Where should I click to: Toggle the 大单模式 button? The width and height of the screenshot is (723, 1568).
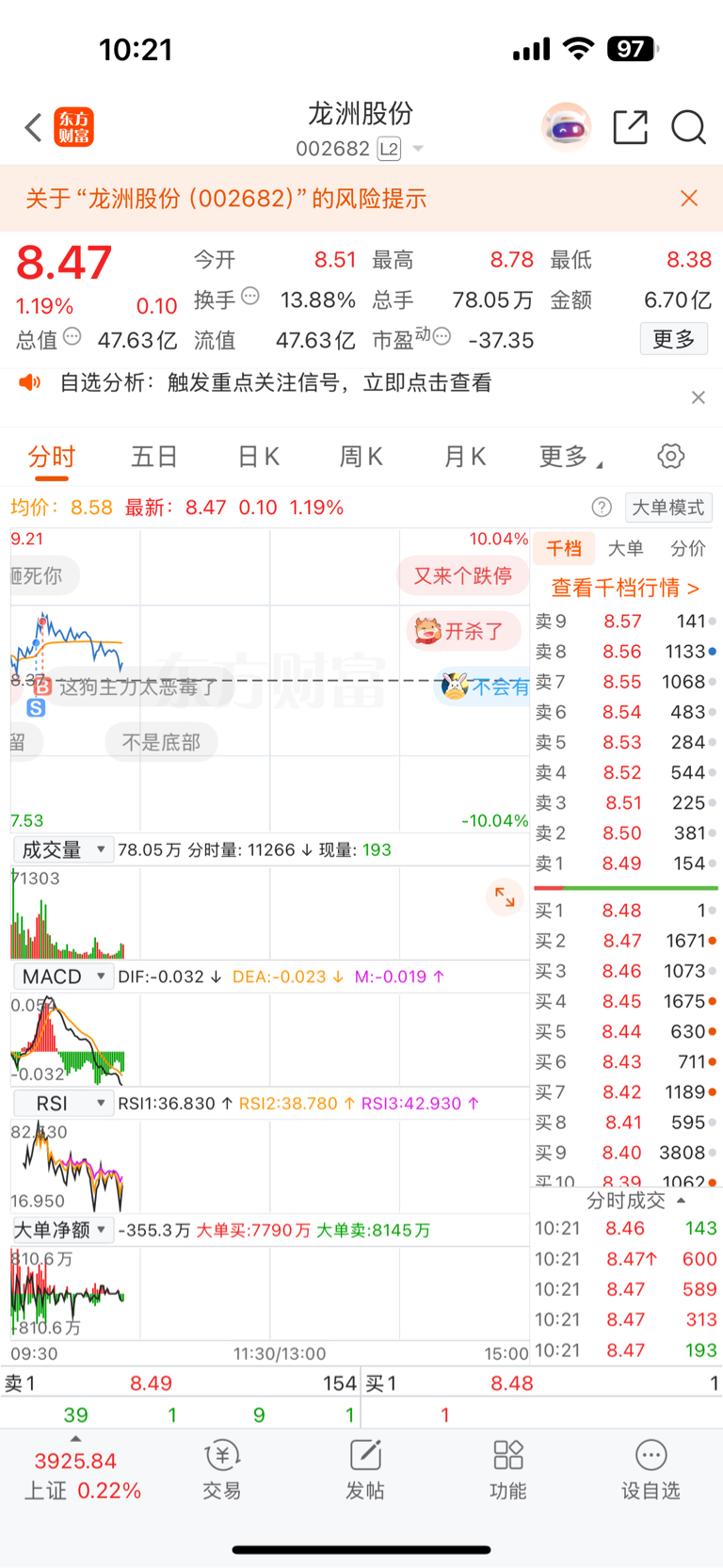668,508
